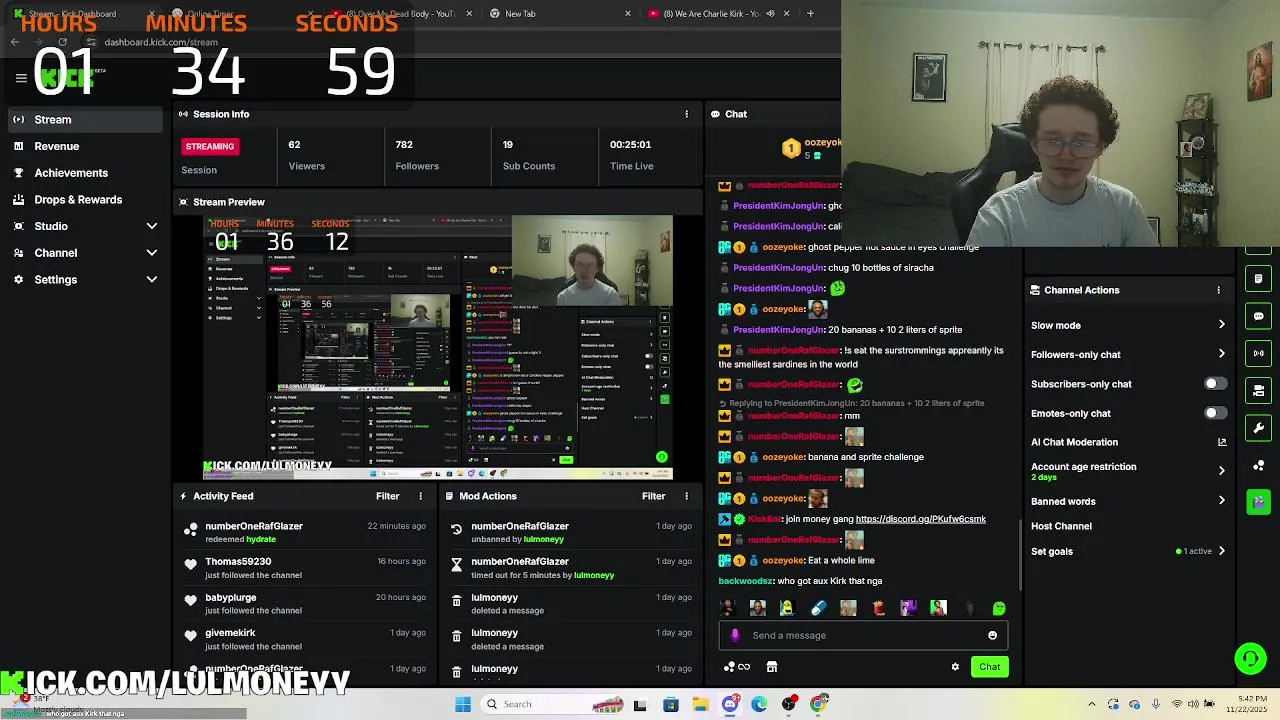
Task: Open a new browser tab with plus
Action: pos(810,14)
